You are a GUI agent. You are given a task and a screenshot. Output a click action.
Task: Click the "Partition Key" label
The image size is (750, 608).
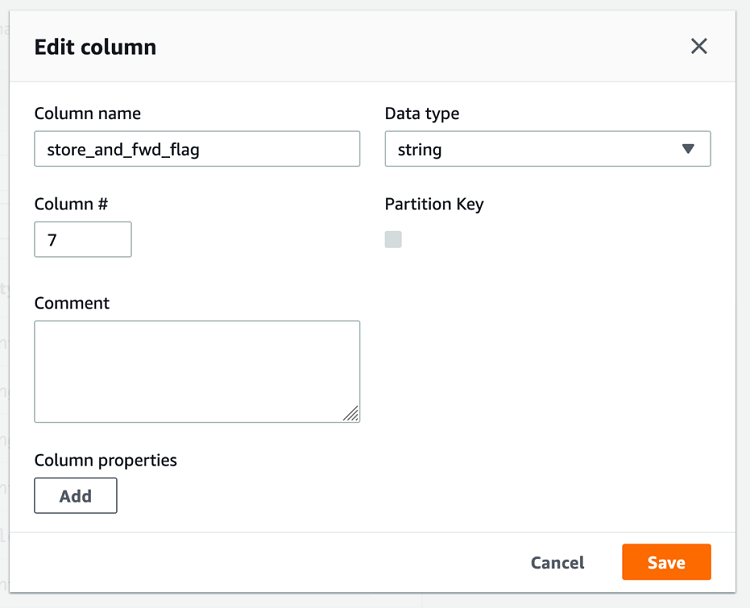pos(434,204)
